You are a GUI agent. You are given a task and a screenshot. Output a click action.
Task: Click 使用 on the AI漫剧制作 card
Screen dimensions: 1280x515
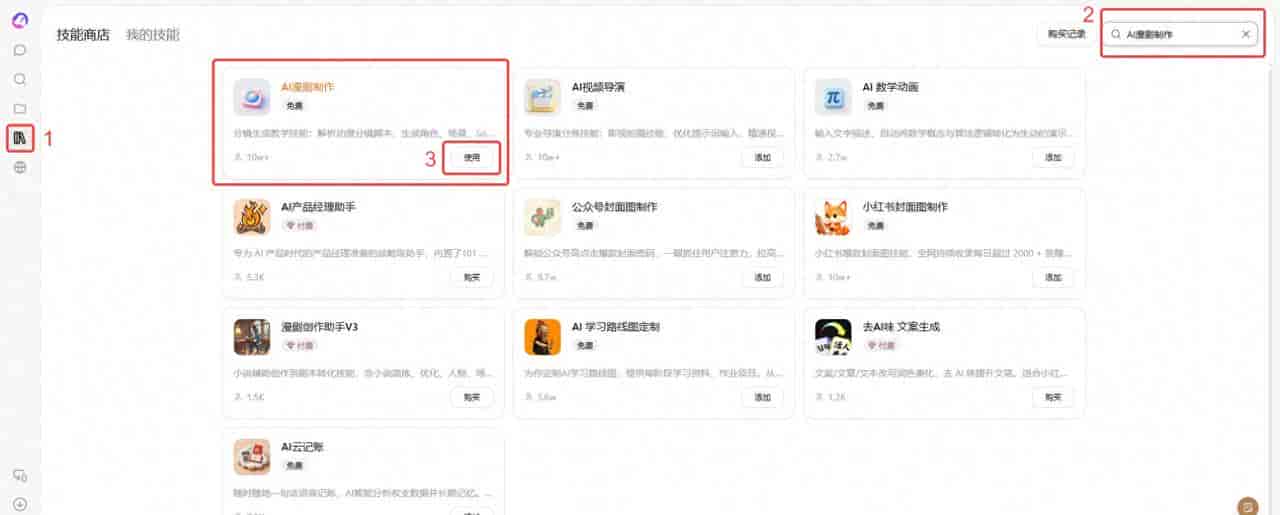click(x=472, y=157)
